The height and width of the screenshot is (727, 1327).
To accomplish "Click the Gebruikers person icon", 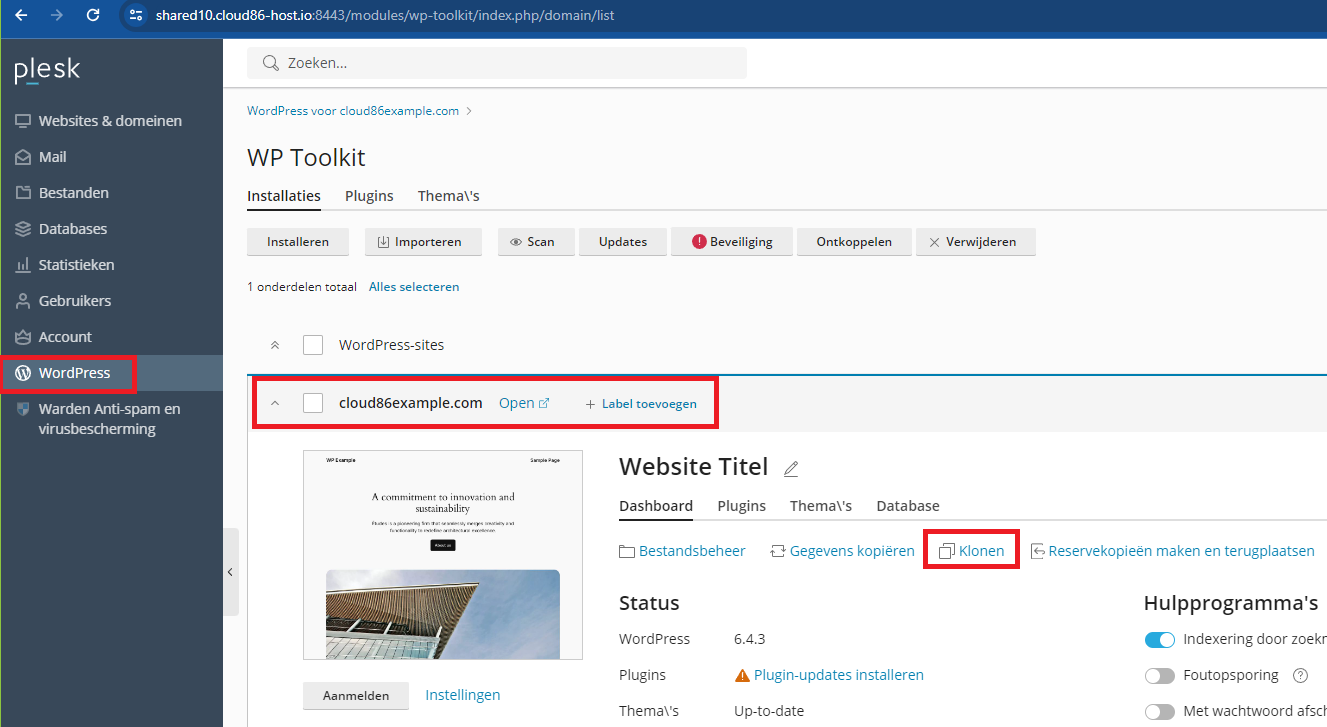I will pos(23,301).
